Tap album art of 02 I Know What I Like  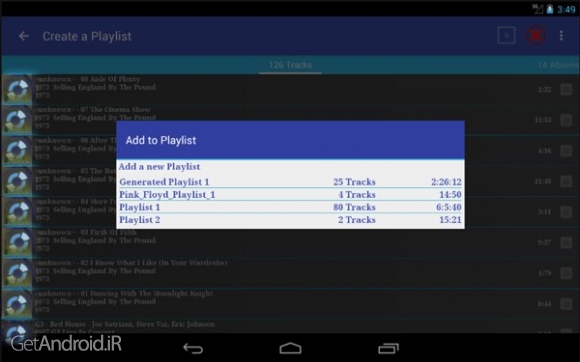pos(17,273)
